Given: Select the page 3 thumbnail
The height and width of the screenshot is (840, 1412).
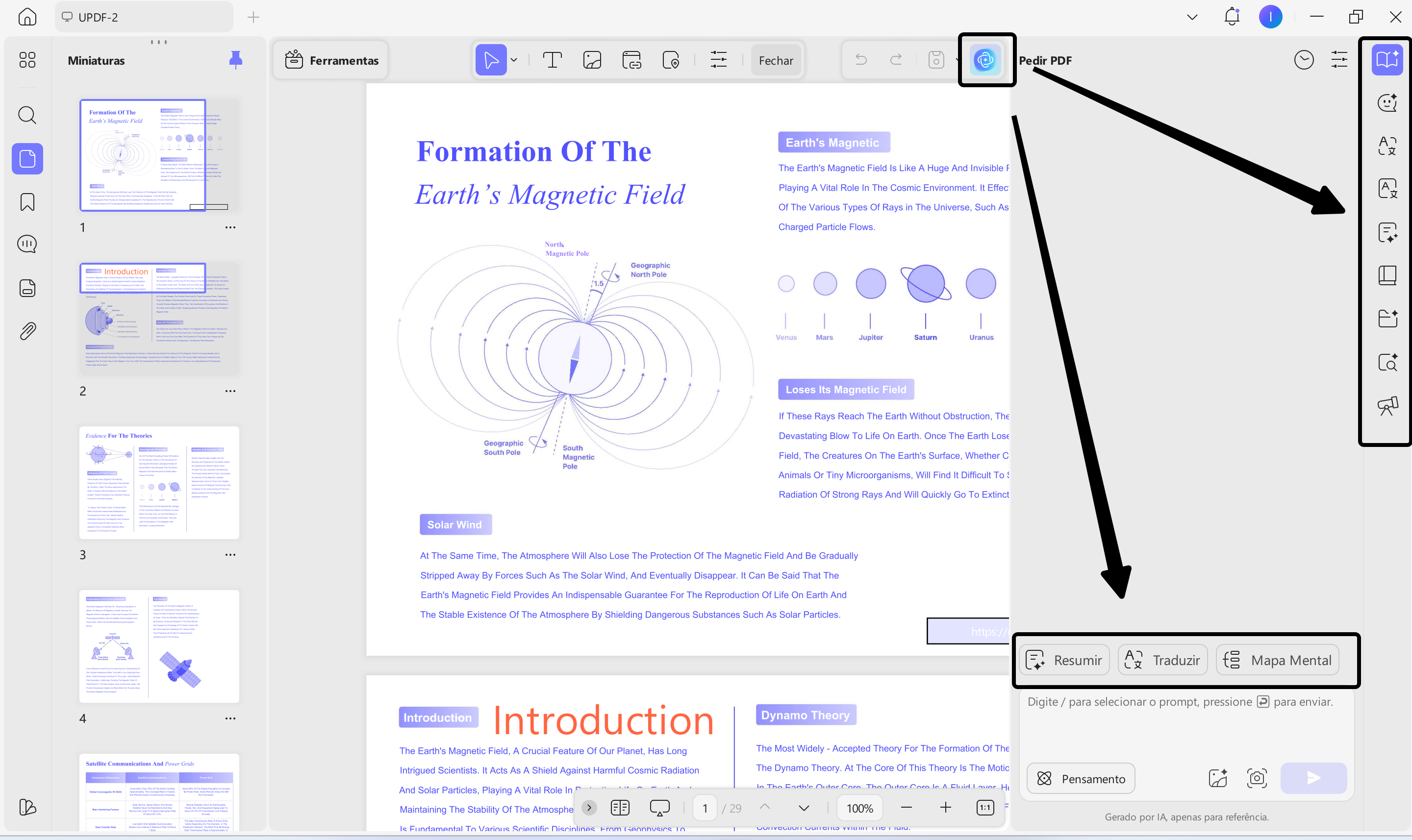Looking at the screenshot, I should [x=159, y=482].
